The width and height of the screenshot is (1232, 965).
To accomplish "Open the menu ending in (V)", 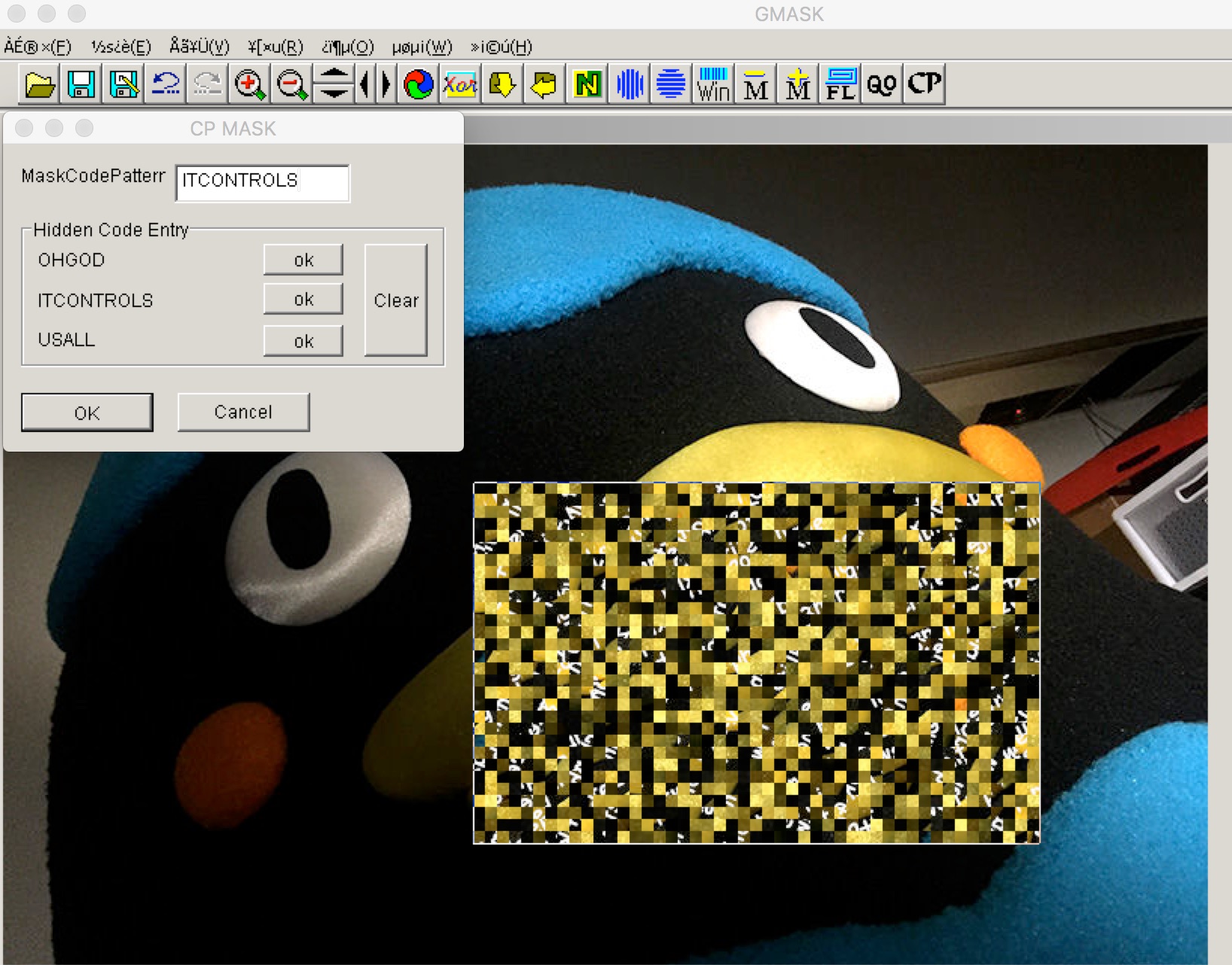I will pyautogui.click(x=200, y=47).
